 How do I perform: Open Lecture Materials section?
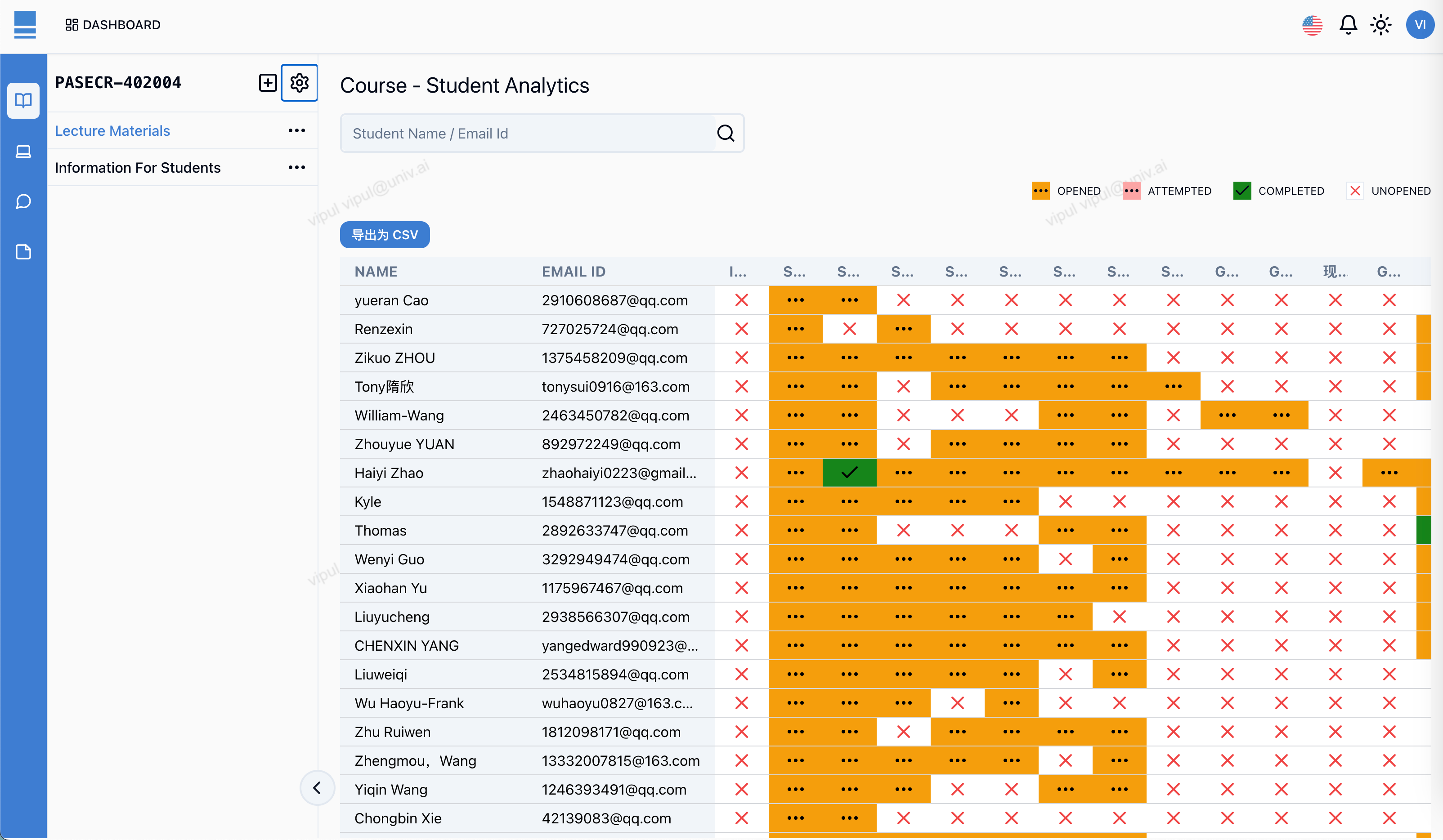pos(112,130)
